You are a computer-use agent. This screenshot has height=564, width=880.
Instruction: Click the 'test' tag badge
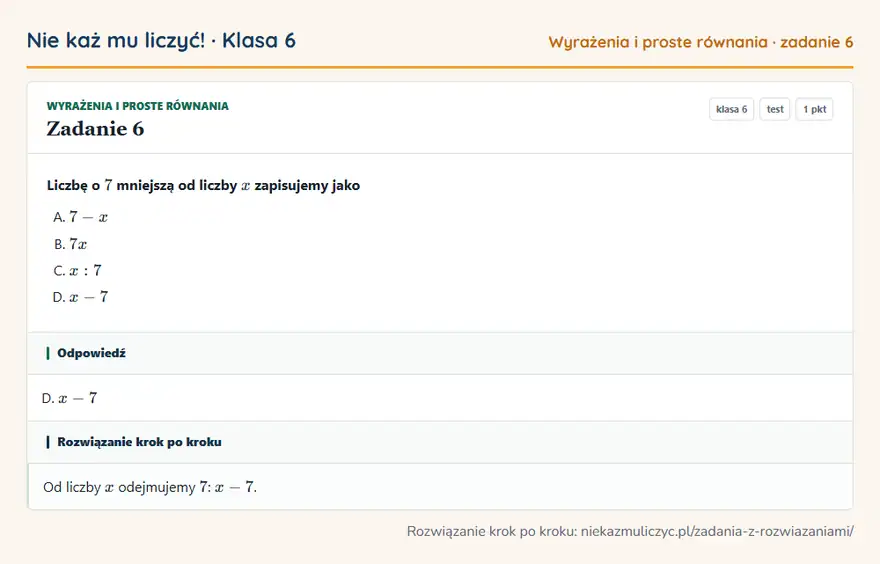[x=774, y=109]
